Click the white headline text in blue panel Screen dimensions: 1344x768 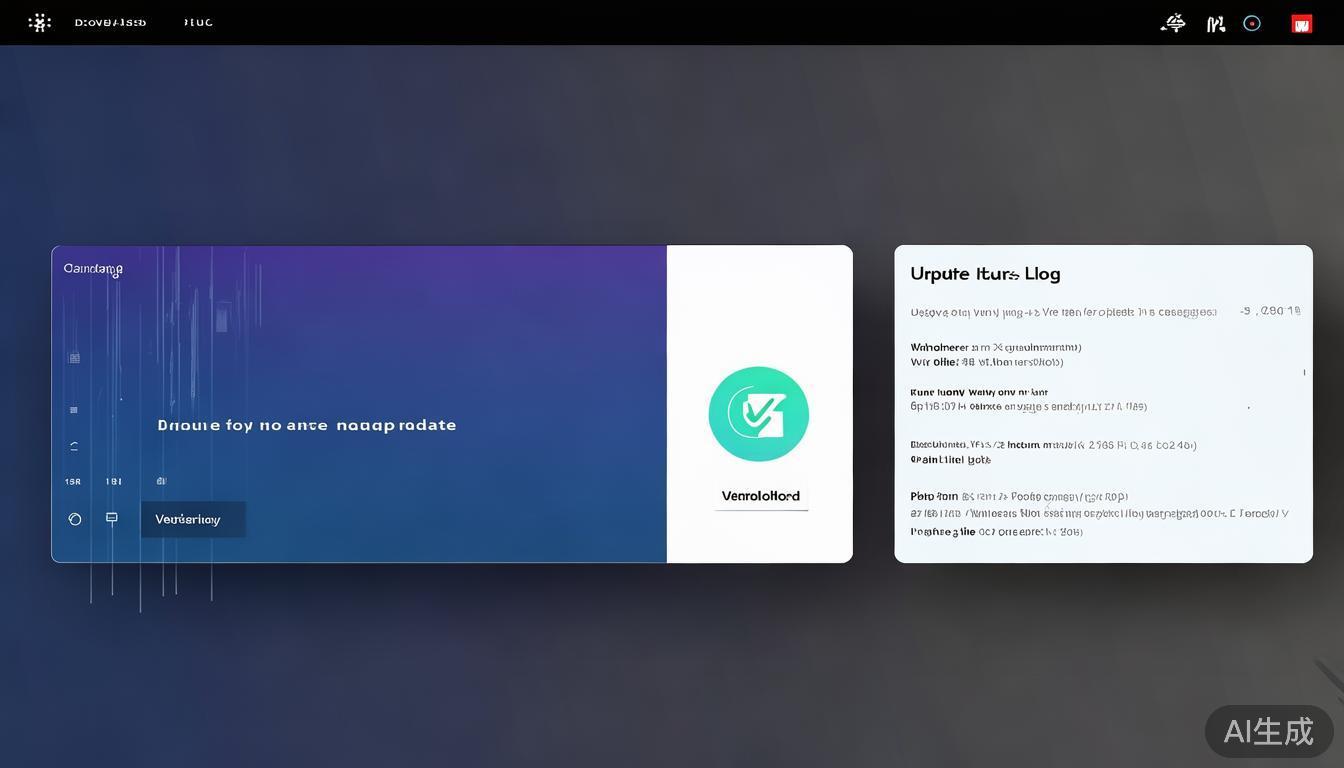(307, 425)
